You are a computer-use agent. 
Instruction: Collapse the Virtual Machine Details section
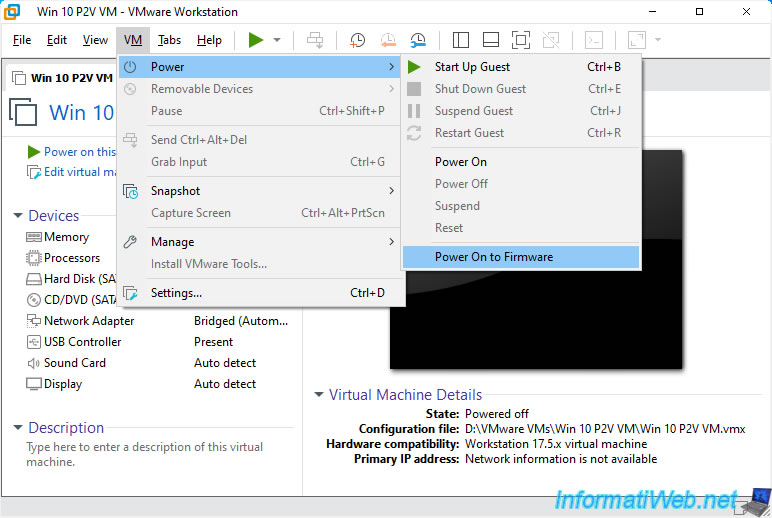[x=319, y=394]
